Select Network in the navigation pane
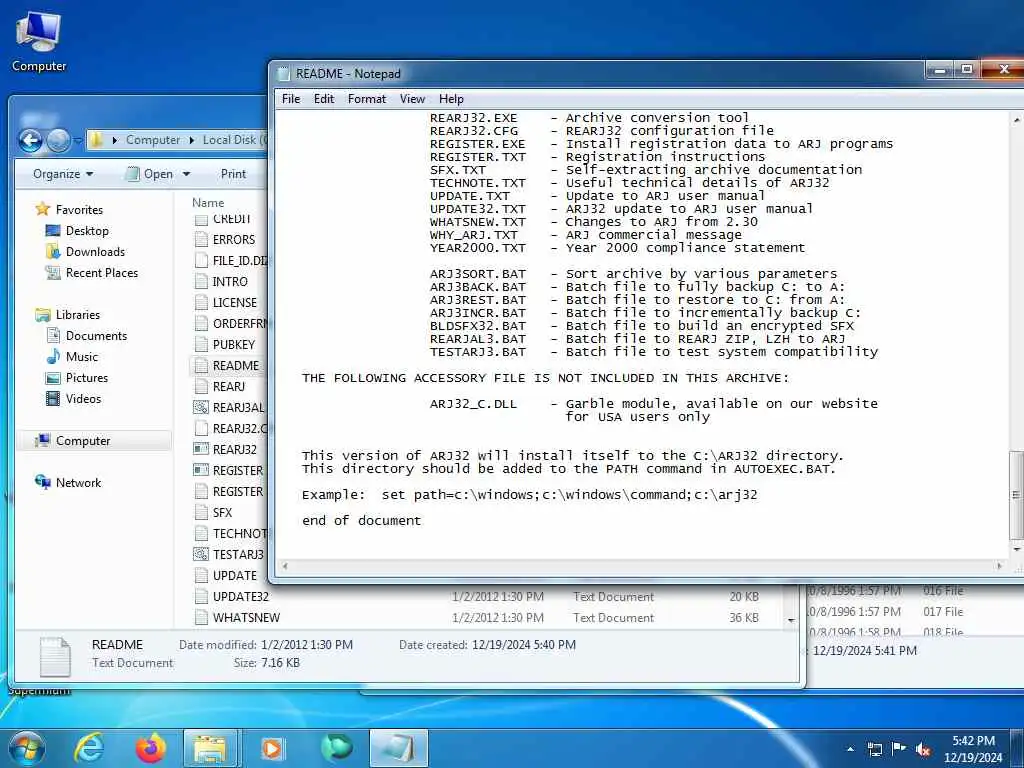 coord(78,483)
